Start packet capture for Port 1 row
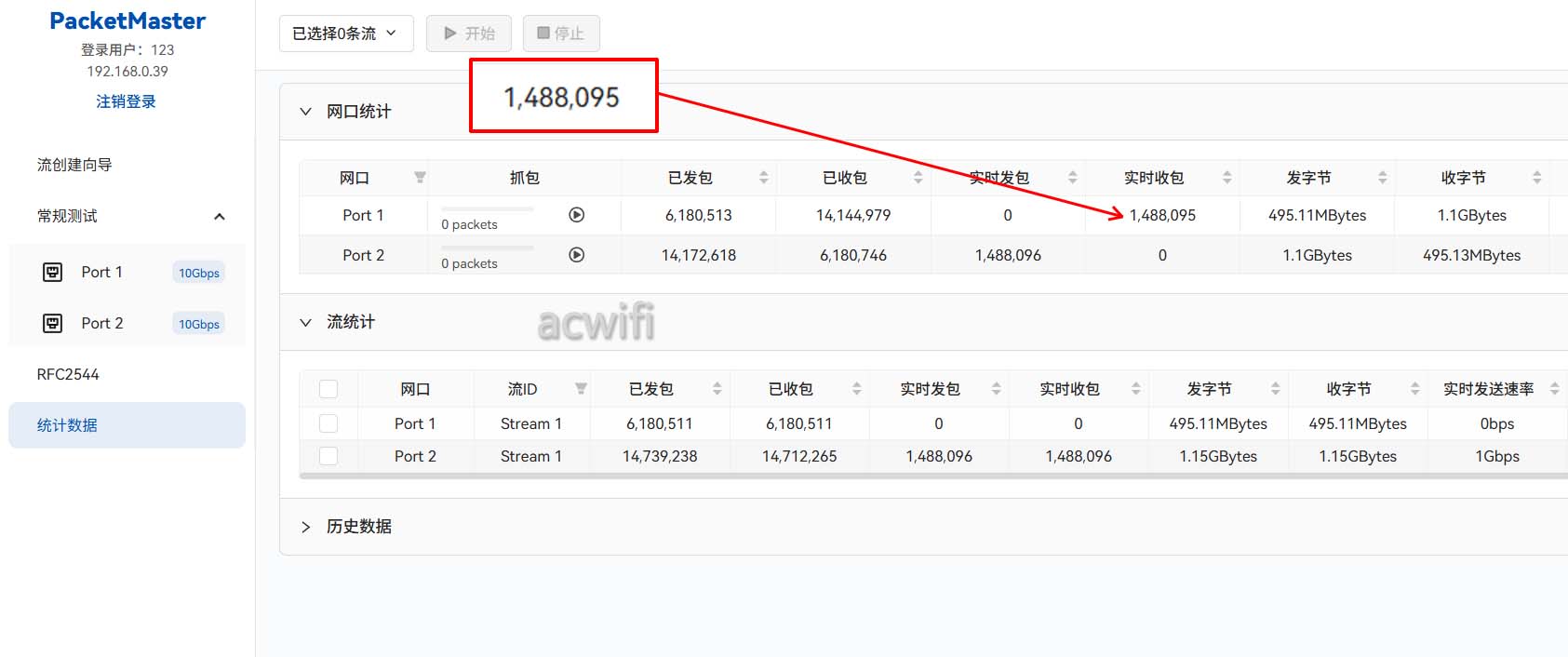 coord(577,215)
